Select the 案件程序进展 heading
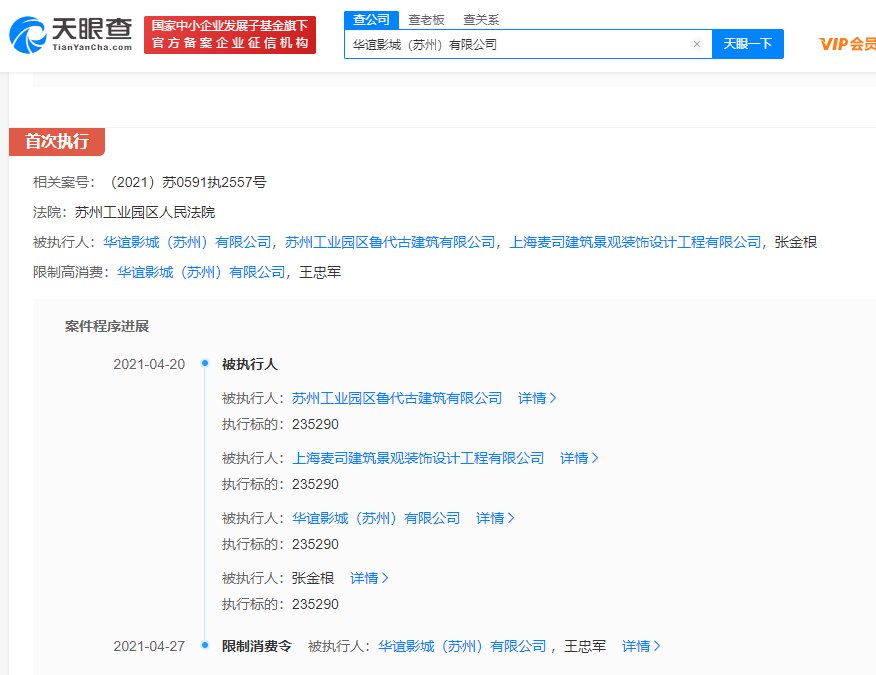This screenshot has height=675, width=876. click(107, 326)
